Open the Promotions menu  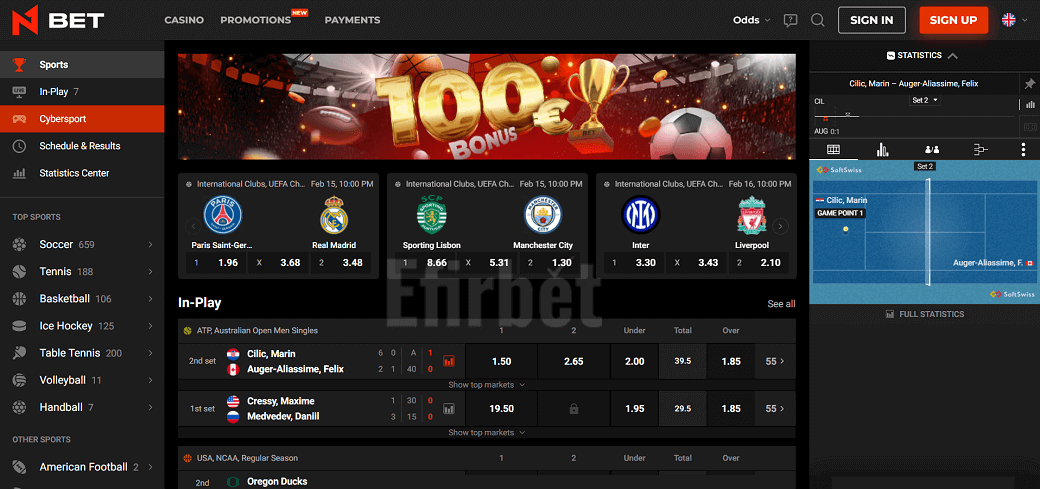[256, 20]
